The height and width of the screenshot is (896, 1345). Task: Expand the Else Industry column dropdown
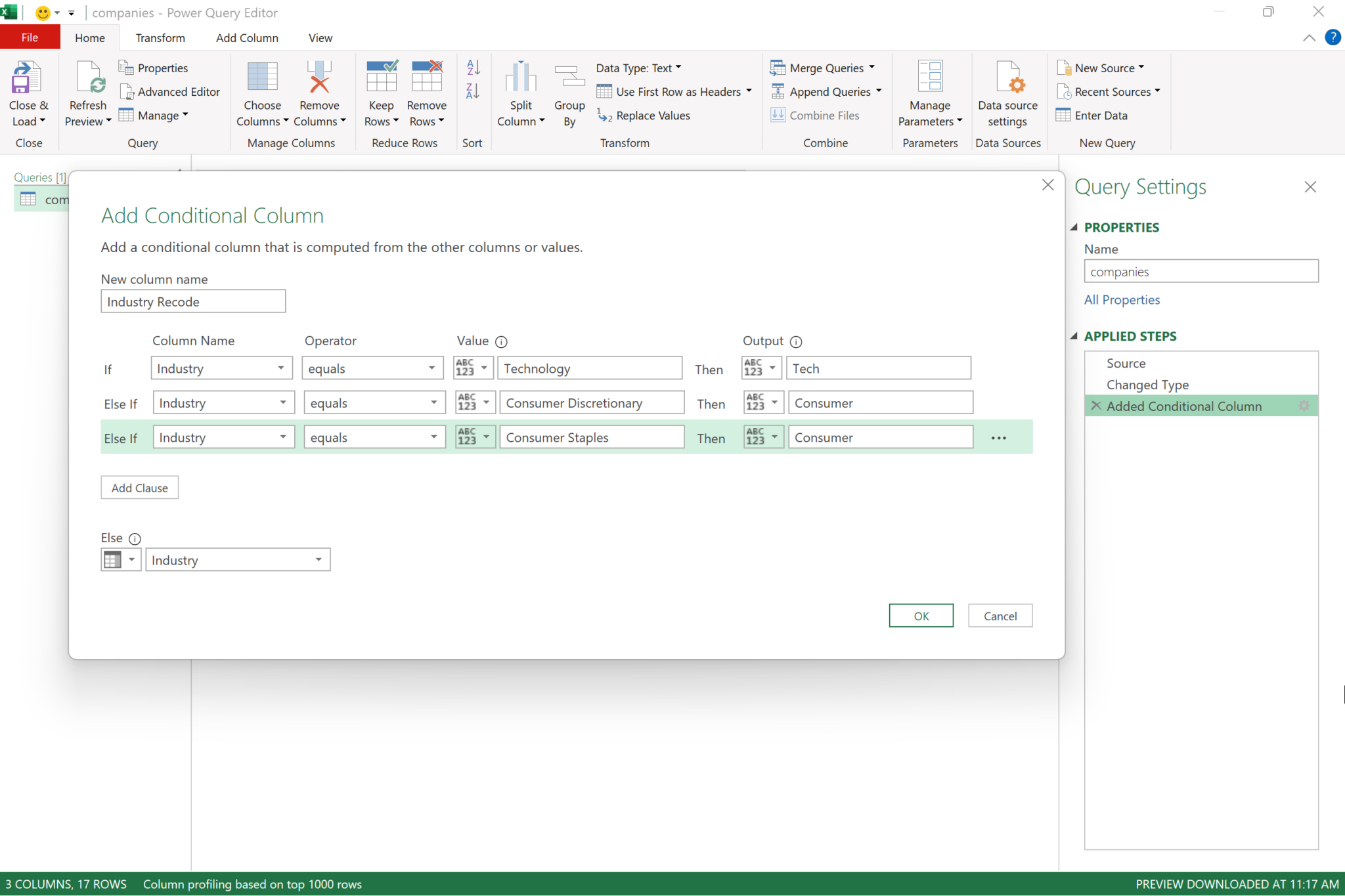pos(237,560)
